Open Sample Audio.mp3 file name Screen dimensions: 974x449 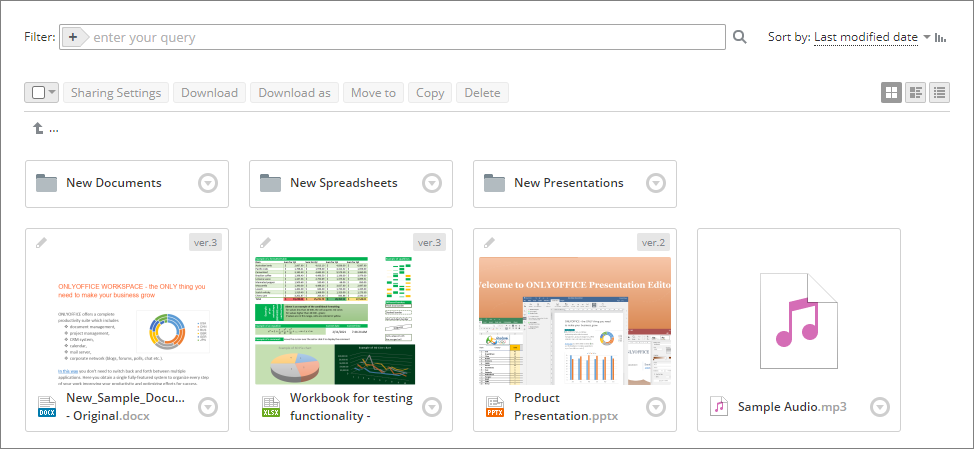pyautogui.click(x=793, y=407)
